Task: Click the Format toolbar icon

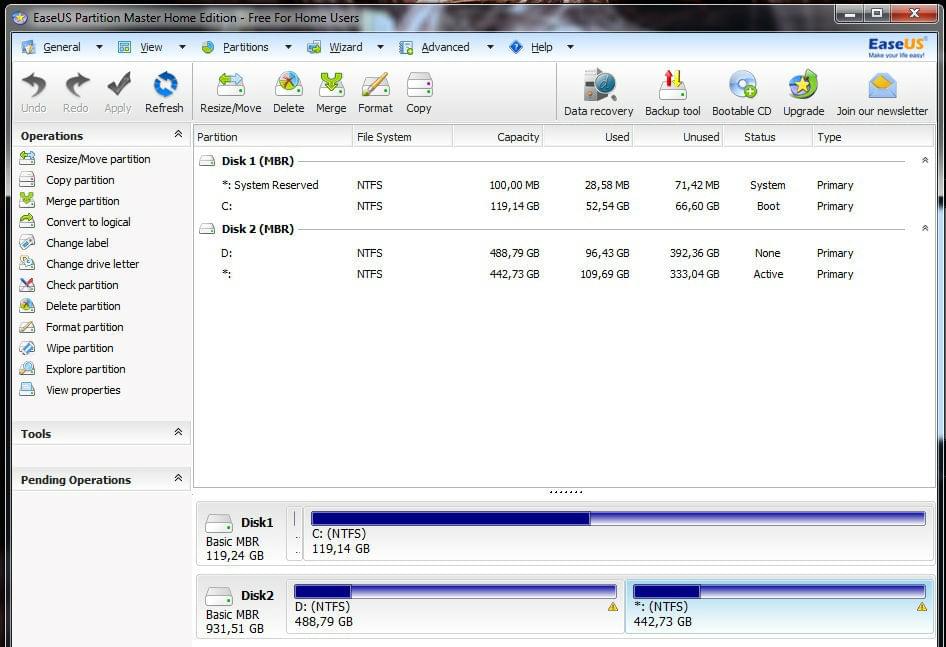Action: [375, 85]
